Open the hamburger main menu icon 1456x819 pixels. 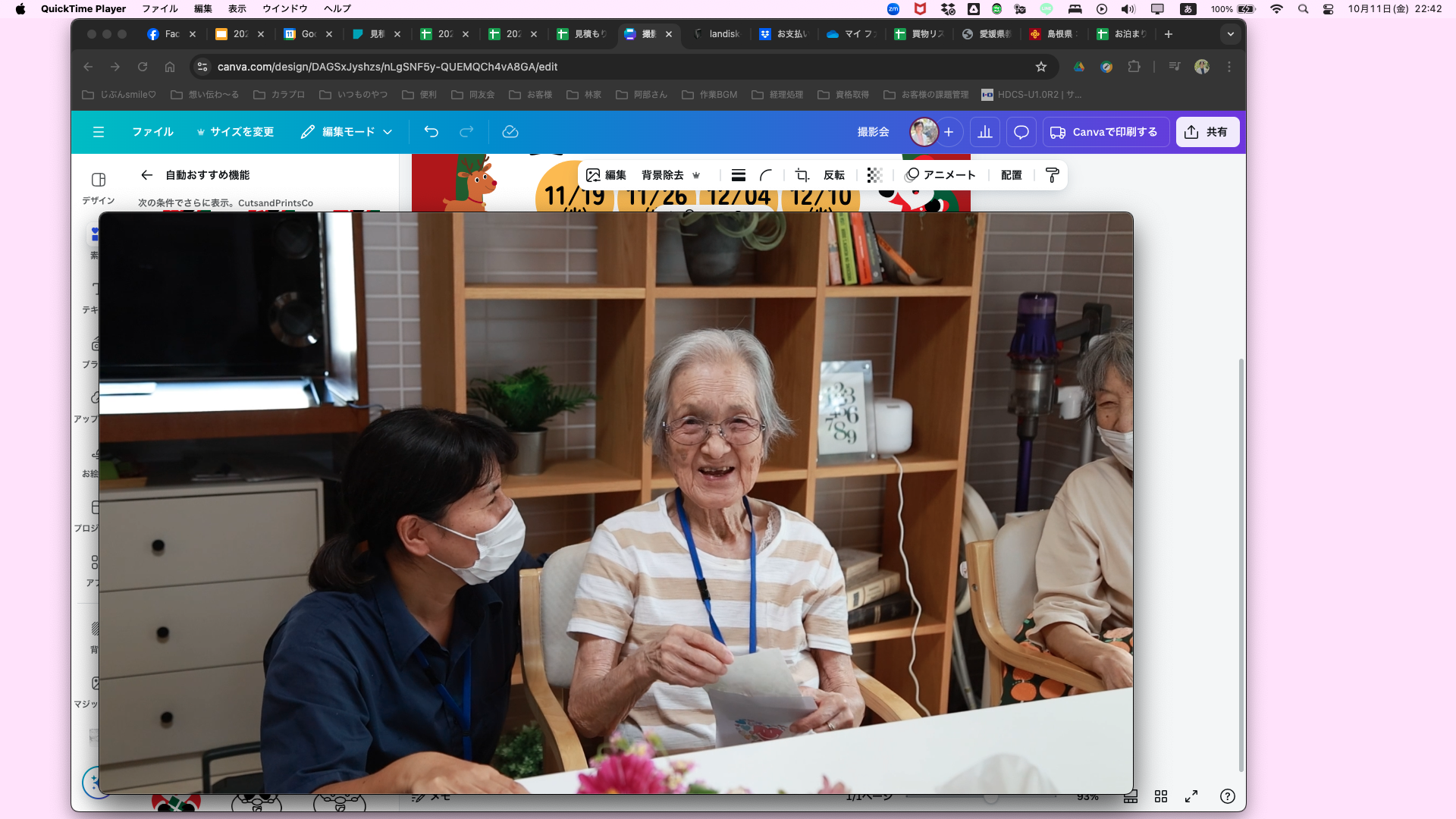point(99,132)
